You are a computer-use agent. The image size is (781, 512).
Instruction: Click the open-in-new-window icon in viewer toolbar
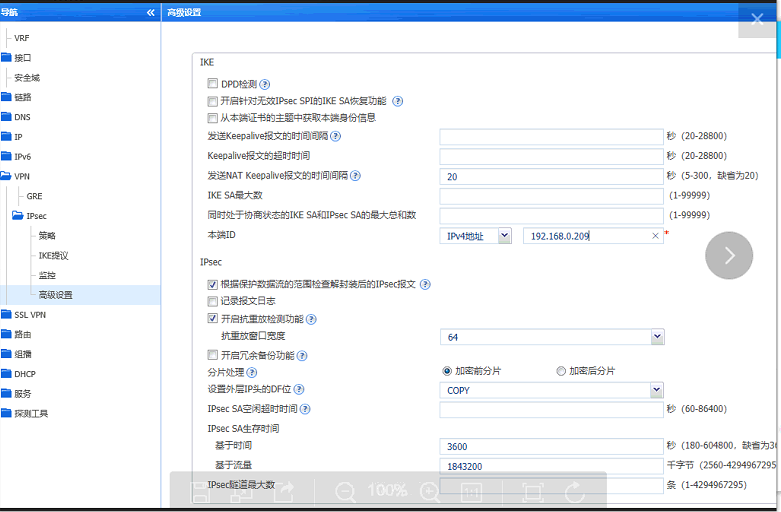pyautogui.click(x=242, y=492)
